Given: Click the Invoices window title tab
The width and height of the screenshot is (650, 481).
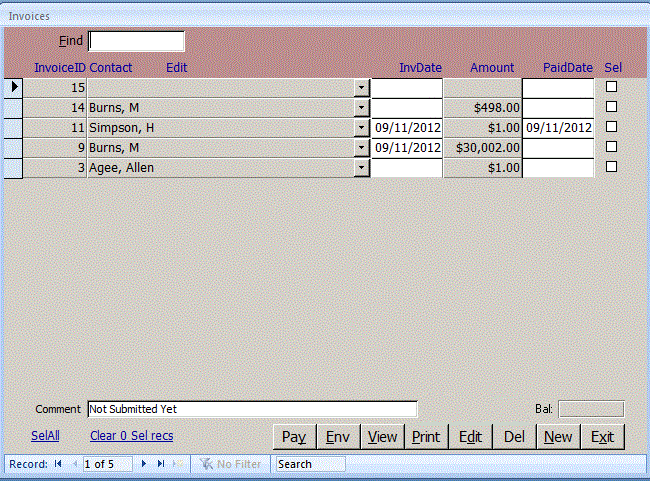Looking at the screenshot, I should (29, 16).
